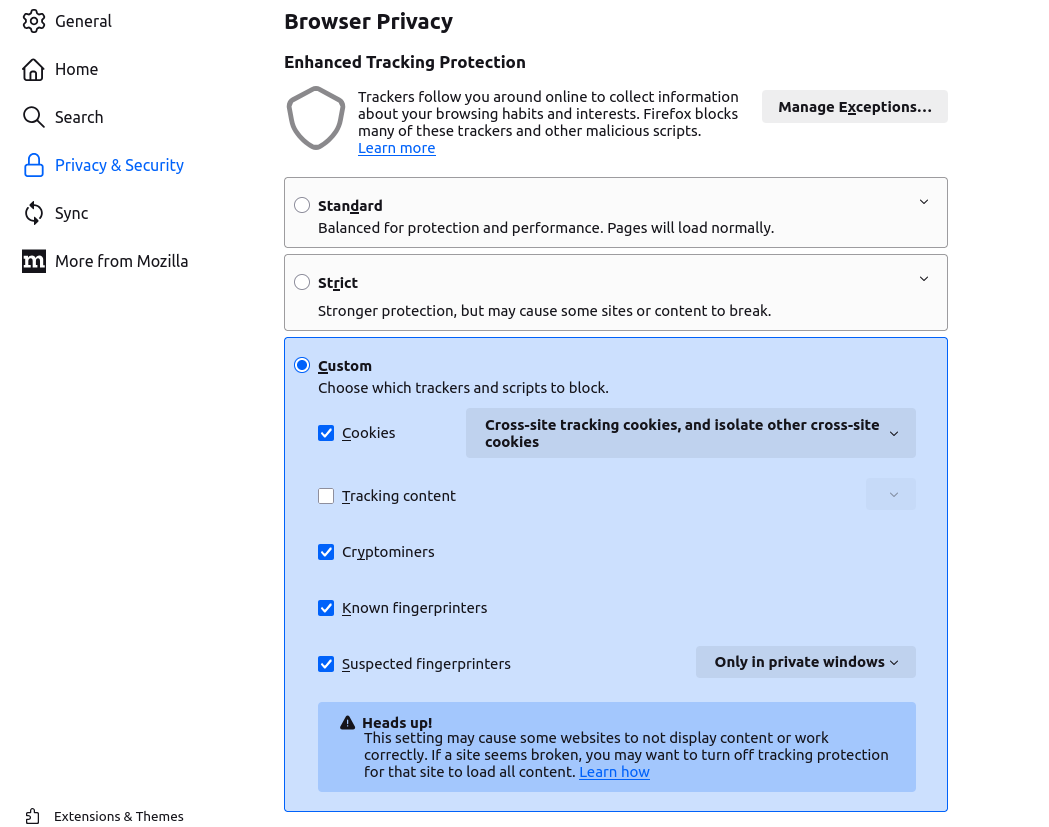Open More from Mozilla section
The height and width of the screenshot is (827, 1049).
pos(121,261)
